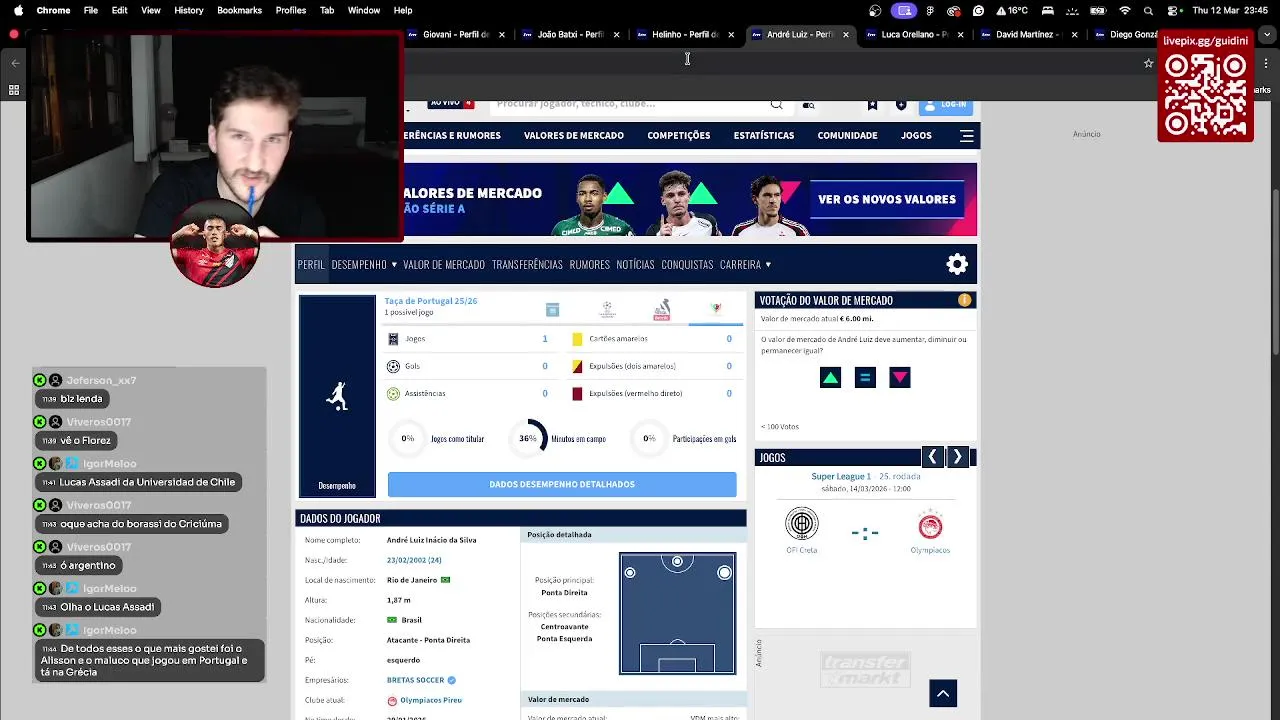Image resolution: width=1280 pixels, height=720 pixels.
Task: Select the Taça de Portugal competition icon
Action: pos(716,310)
